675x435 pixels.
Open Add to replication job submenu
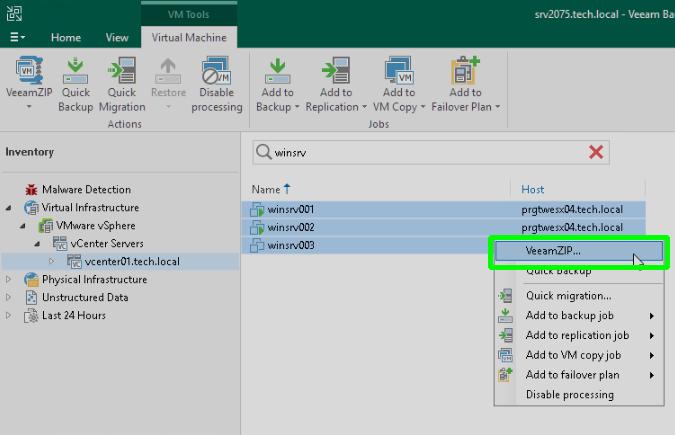point(579,335)
